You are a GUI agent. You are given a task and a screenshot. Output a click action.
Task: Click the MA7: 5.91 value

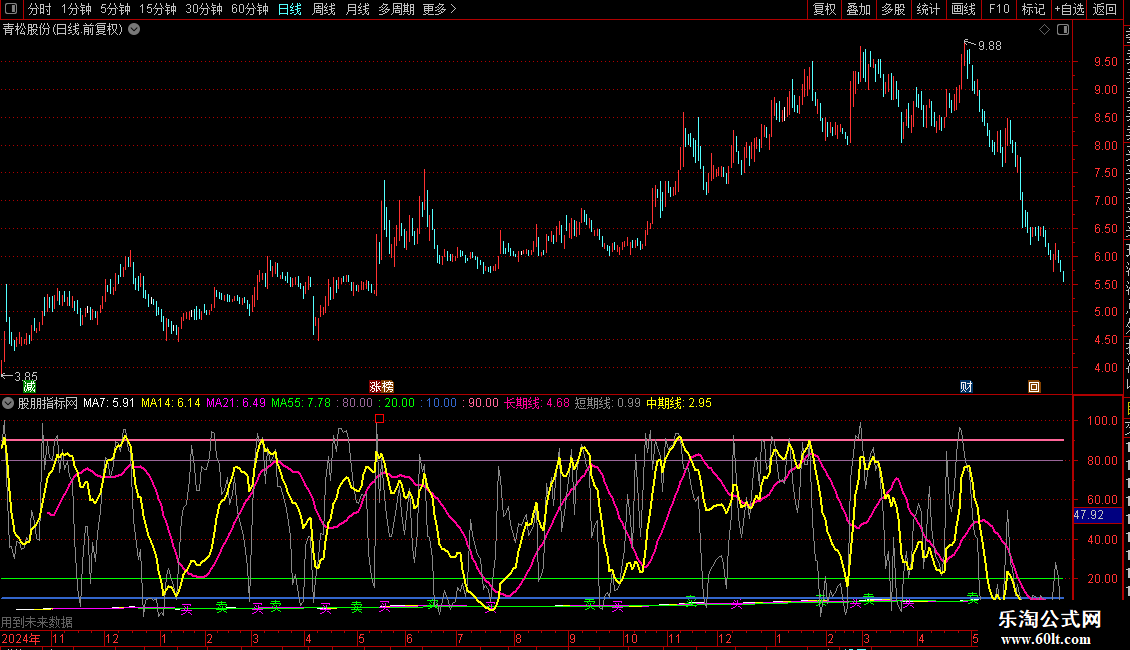tap(109, 403)
